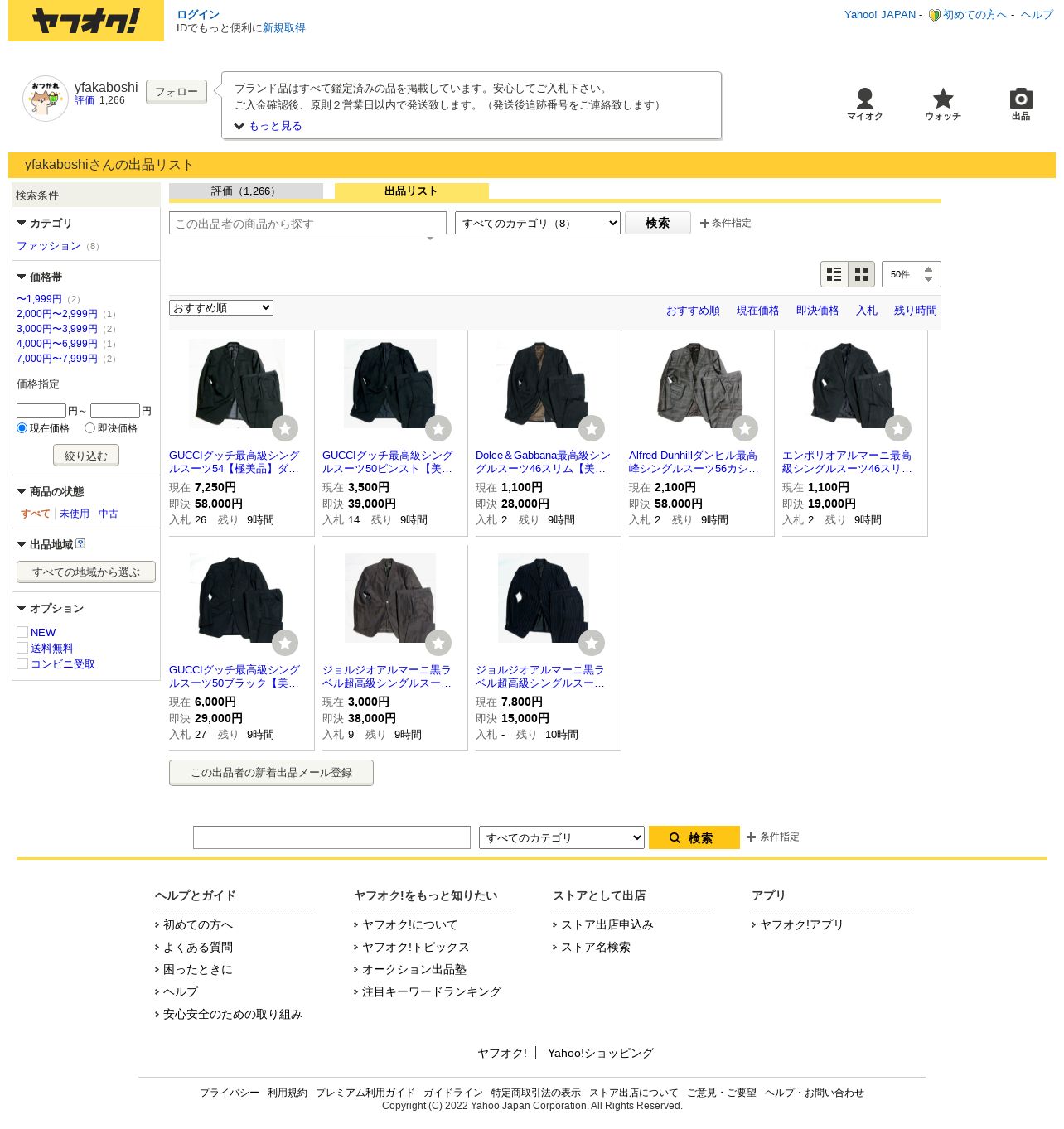Click この出品者の新着出品メール登録 button
Image resolution: width=1064 pixels, height=1129 pixels.
point(271,773)
